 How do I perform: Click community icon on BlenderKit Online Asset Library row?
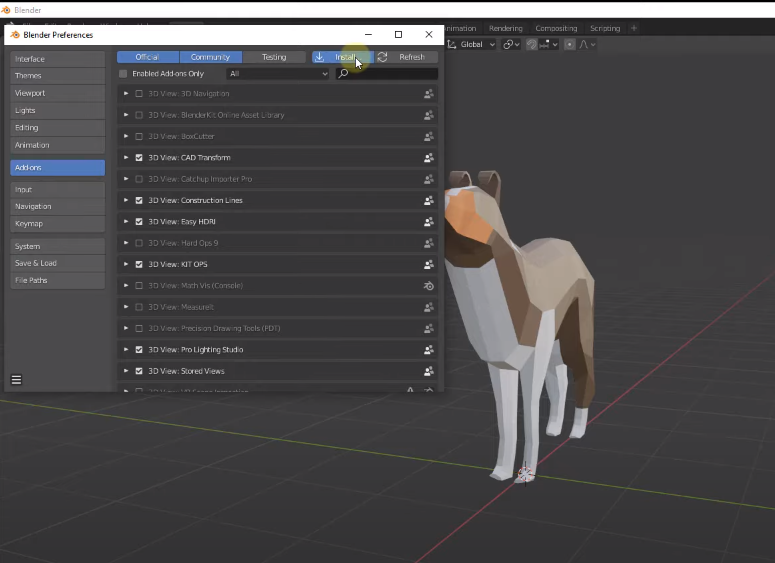point(429,115)
